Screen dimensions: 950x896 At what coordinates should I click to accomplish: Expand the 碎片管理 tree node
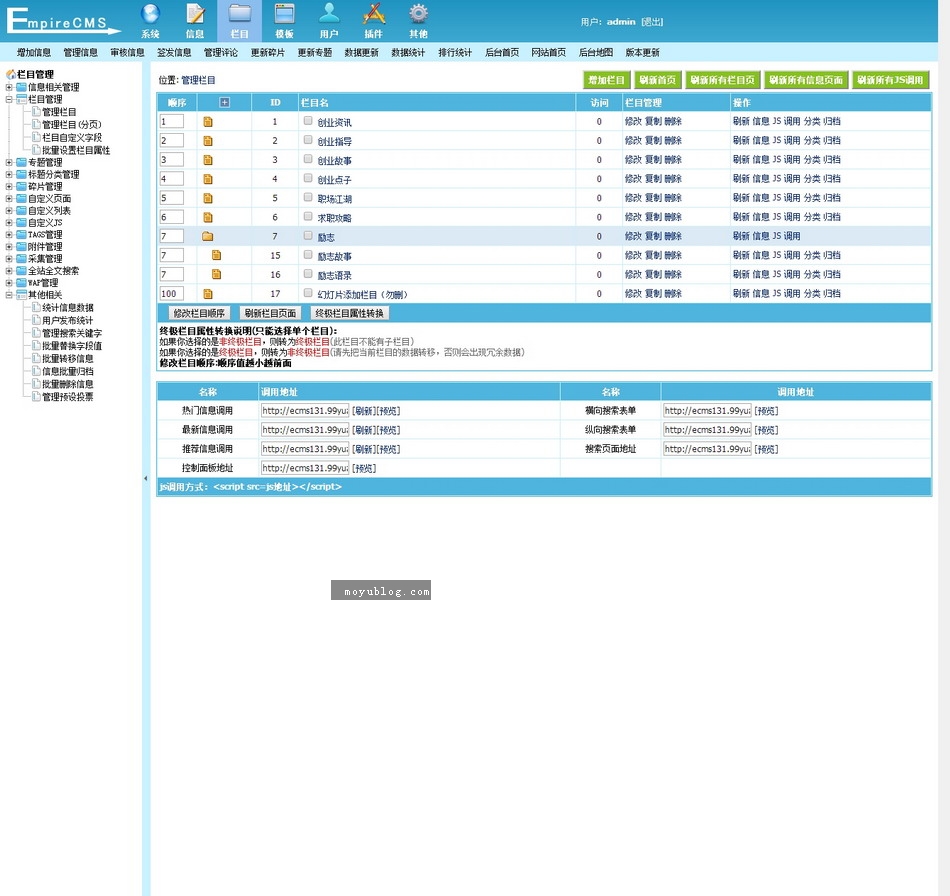pyautogui.click(x=9, y=187)
